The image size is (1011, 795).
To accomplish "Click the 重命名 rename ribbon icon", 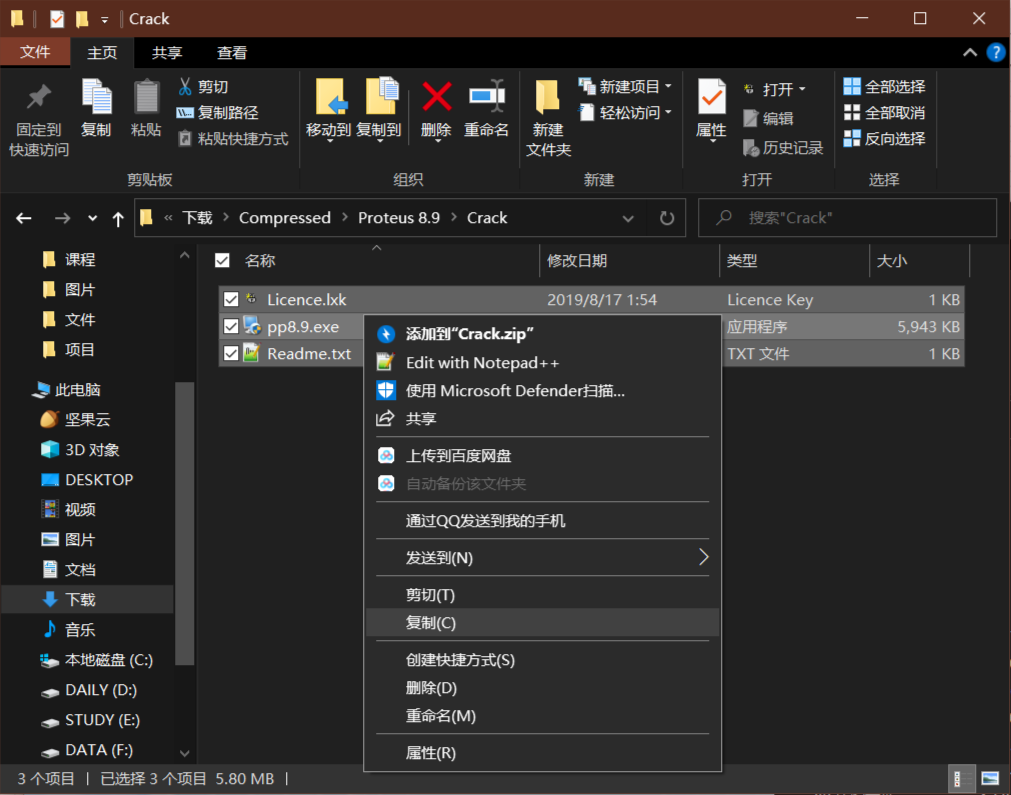I will [487, 108].
